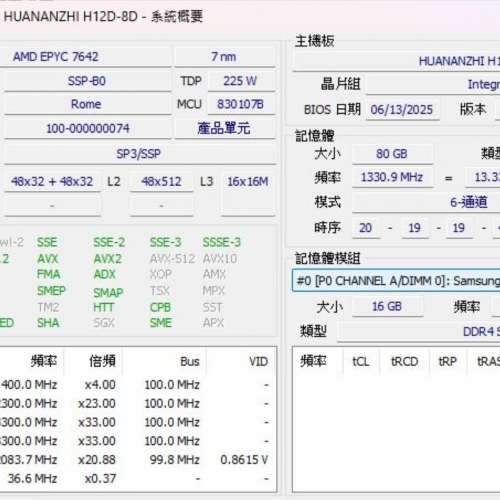Click the 'VID' column header
The height and width of the screenshot is (500, 500).
[x=258, y=361]
